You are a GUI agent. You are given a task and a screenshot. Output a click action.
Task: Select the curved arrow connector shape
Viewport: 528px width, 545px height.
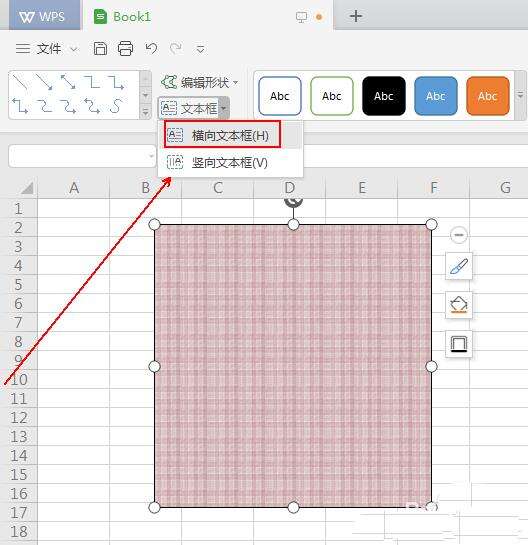coord(68,106)
